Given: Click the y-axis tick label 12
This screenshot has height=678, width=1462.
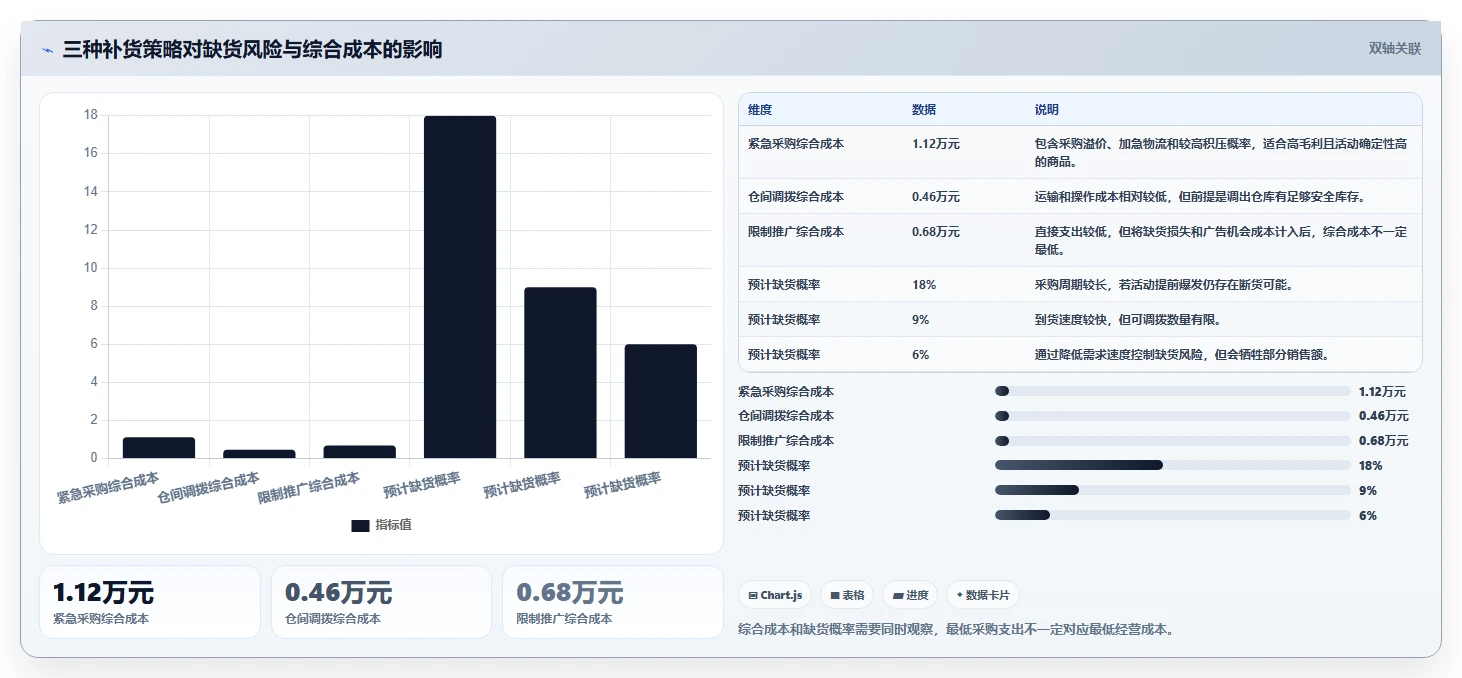Looking at the screenshot, I should pyautogui.click(x=91, y=230).
